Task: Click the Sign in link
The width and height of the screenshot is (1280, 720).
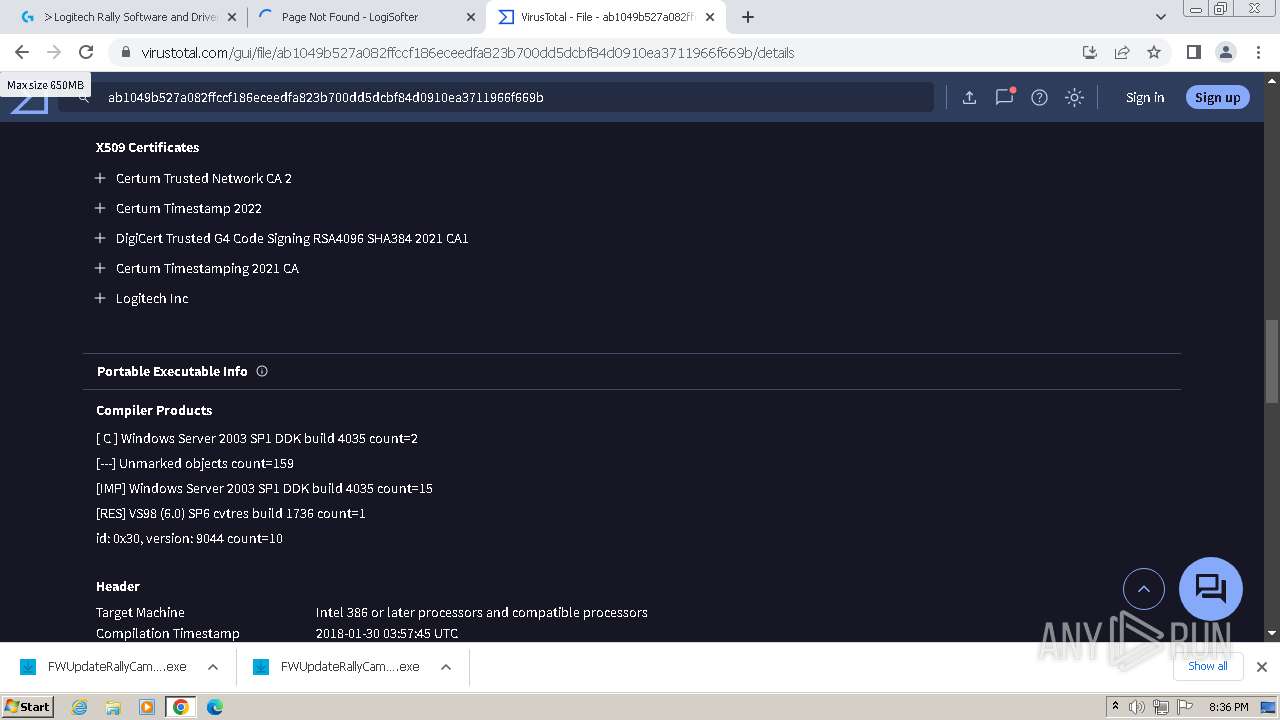Action: [x=1145, y=97]
